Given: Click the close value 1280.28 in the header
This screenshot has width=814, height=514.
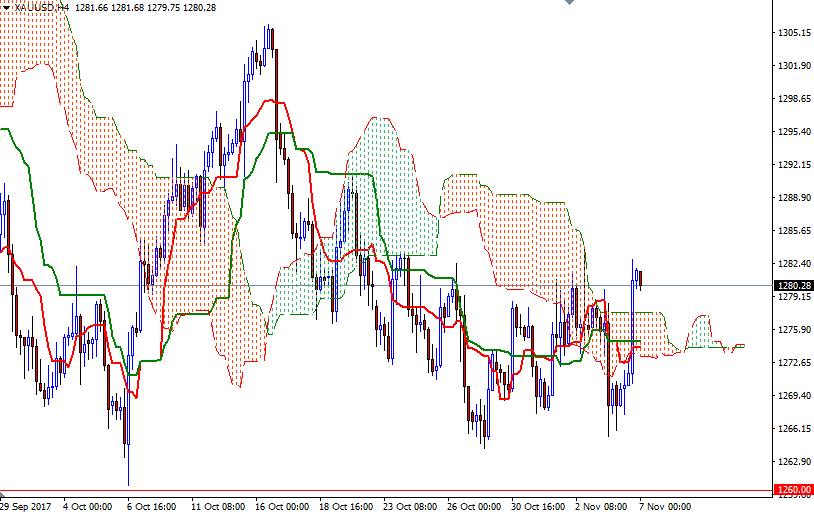Looking at the screenshot, I should (199, 7).
